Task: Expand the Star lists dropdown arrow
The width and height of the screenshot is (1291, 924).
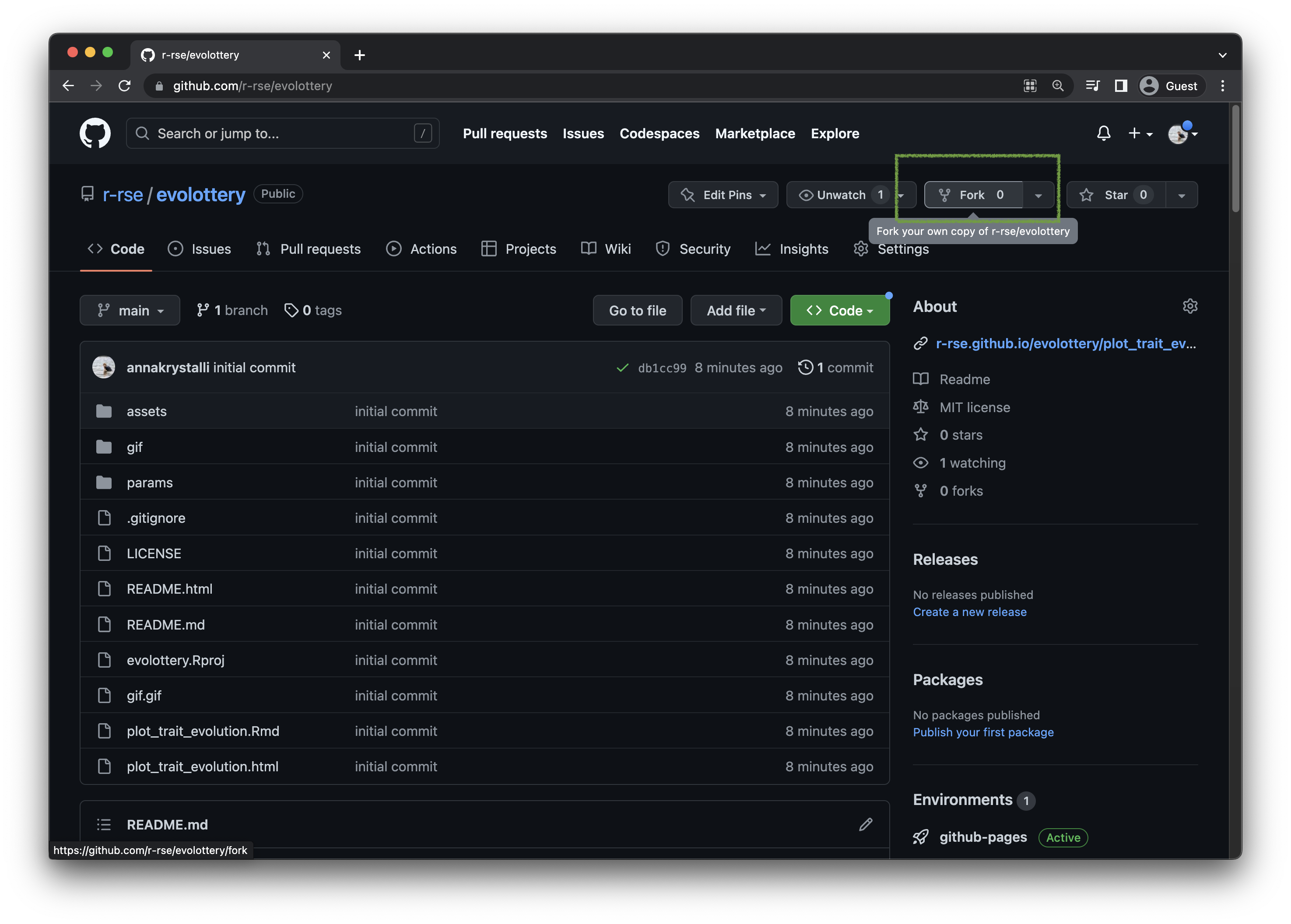Action: [1181, 195]
